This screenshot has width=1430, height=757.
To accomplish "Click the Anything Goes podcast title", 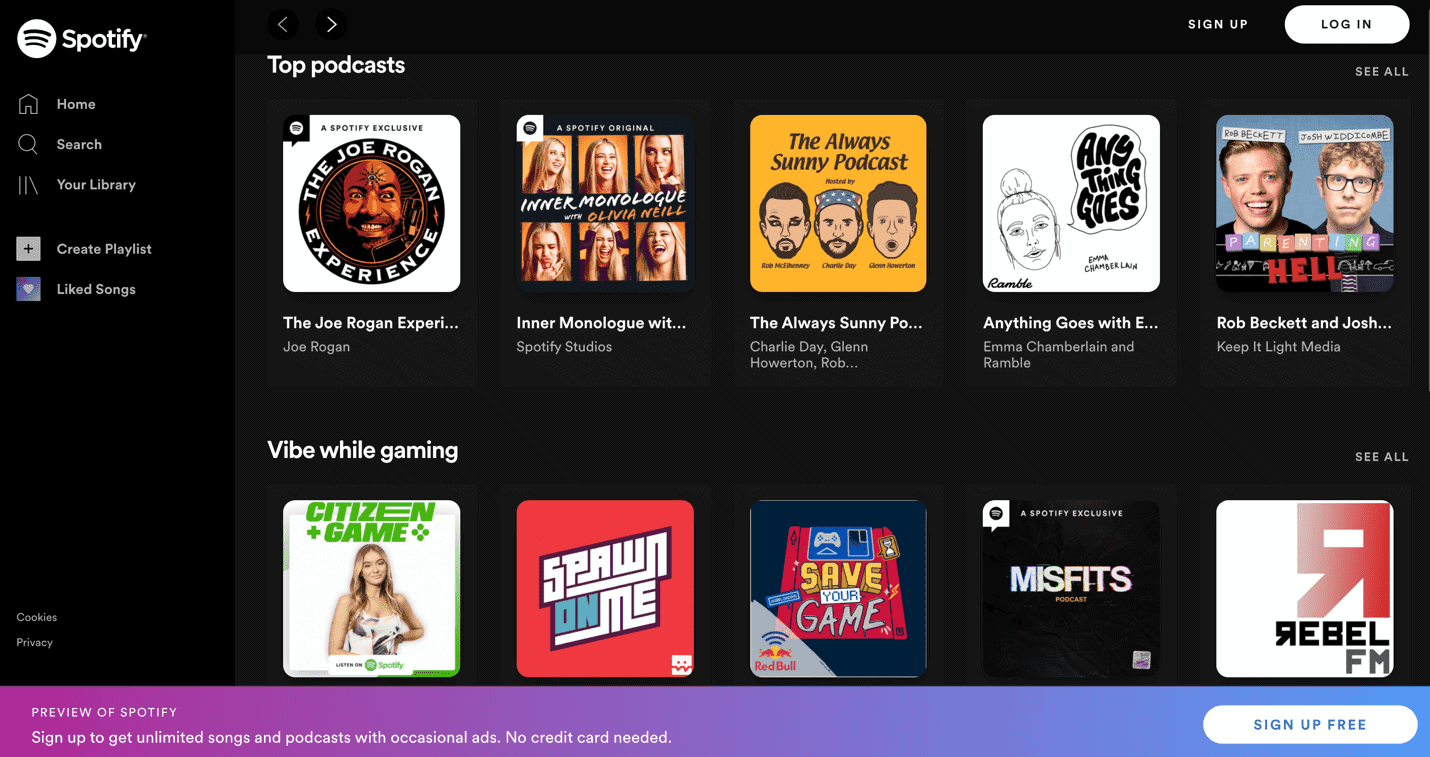I will pos(1070,323).
